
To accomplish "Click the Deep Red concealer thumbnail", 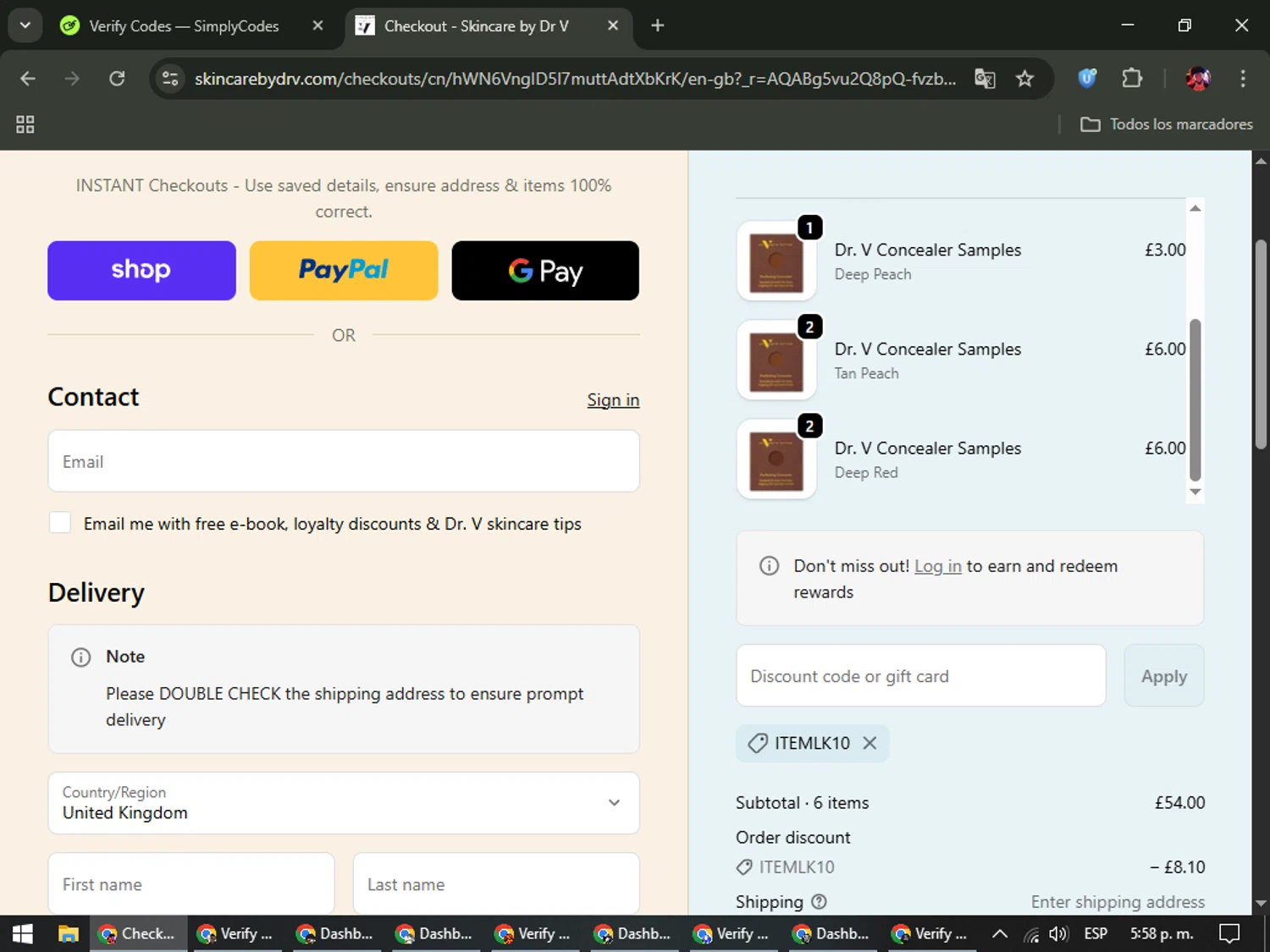I will [x=776, y=459].
